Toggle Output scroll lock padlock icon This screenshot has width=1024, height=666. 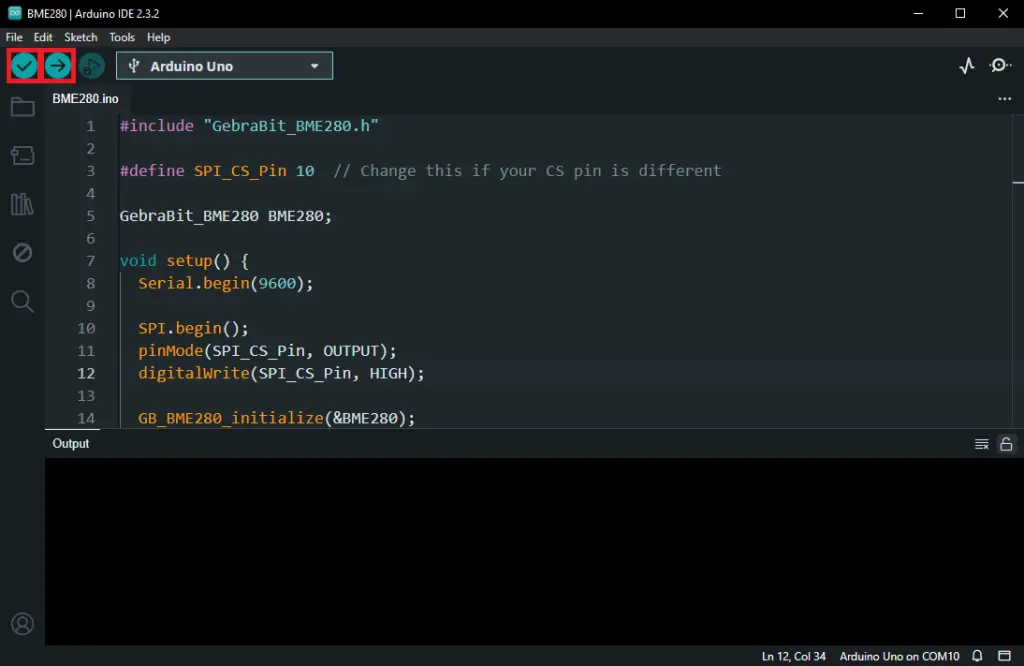(1006, 444)
